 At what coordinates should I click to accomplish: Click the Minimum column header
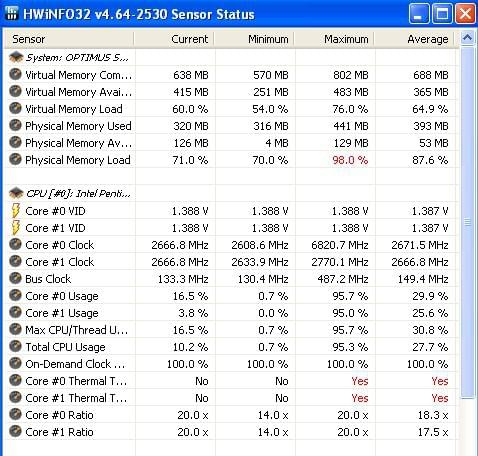(254, 39)
